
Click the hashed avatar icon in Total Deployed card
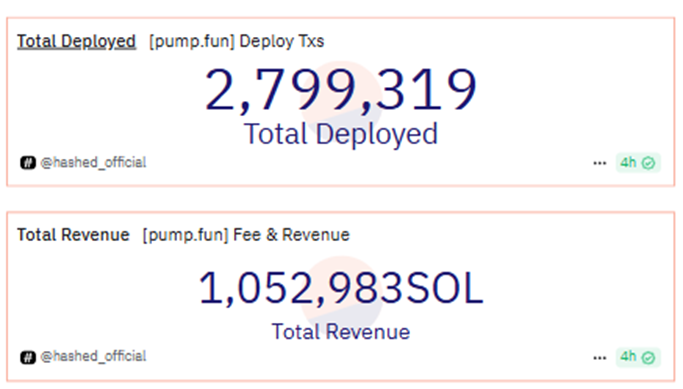[x=28, y=163]
